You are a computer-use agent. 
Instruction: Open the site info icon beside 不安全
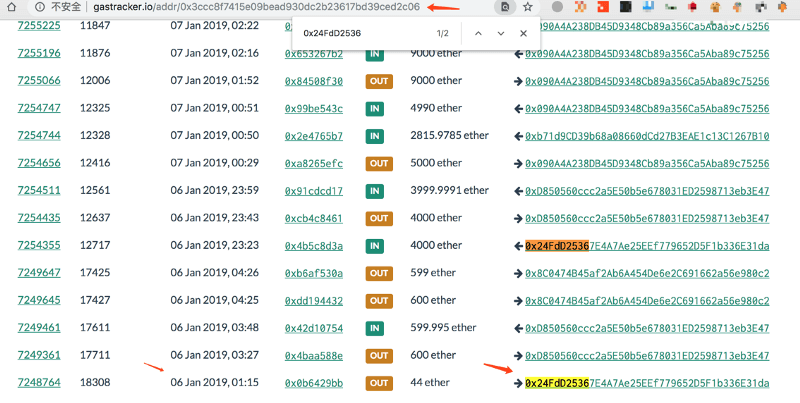[40, 7]
